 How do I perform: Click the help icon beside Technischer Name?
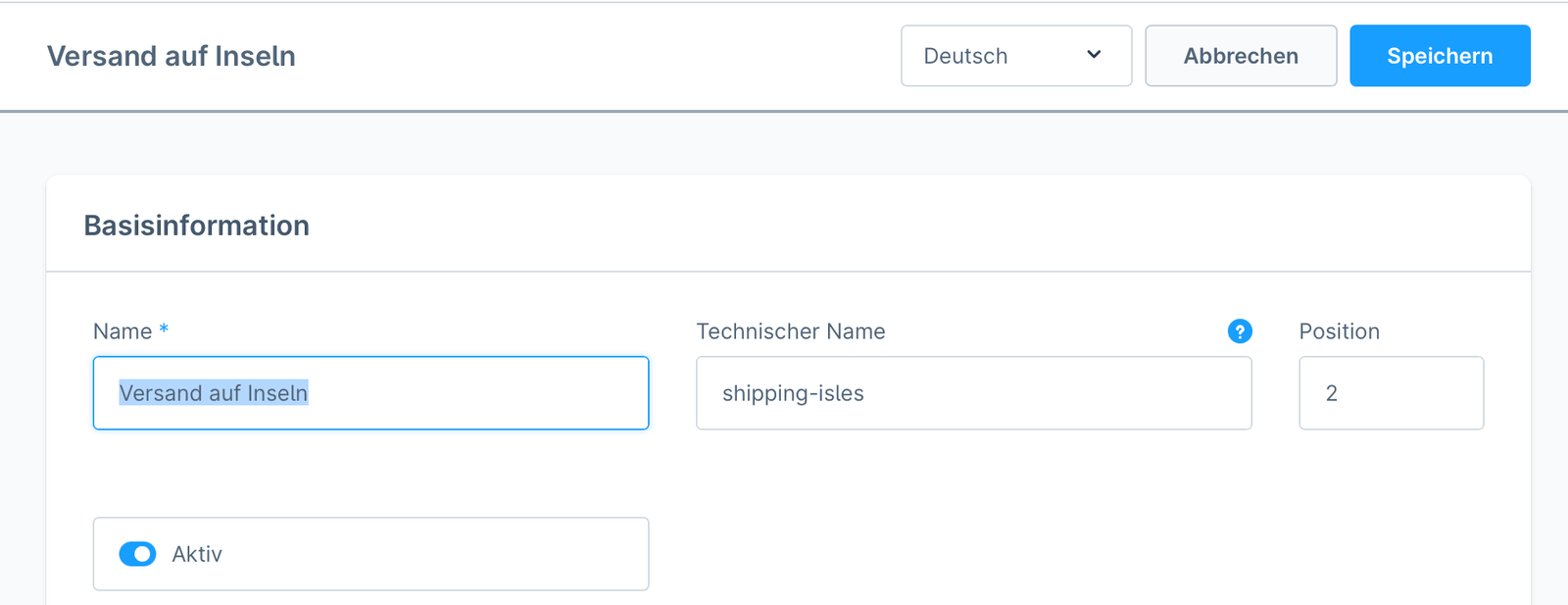[x=1240, y=331]
